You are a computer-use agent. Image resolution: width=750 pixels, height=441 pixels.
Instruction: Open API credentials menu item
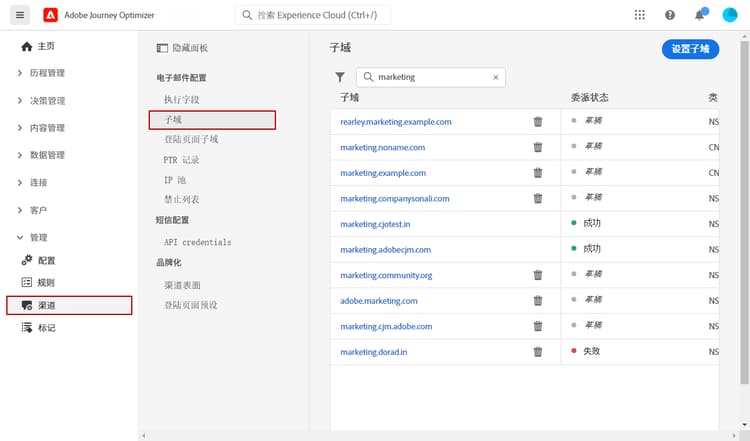click(x=198, y=242)
